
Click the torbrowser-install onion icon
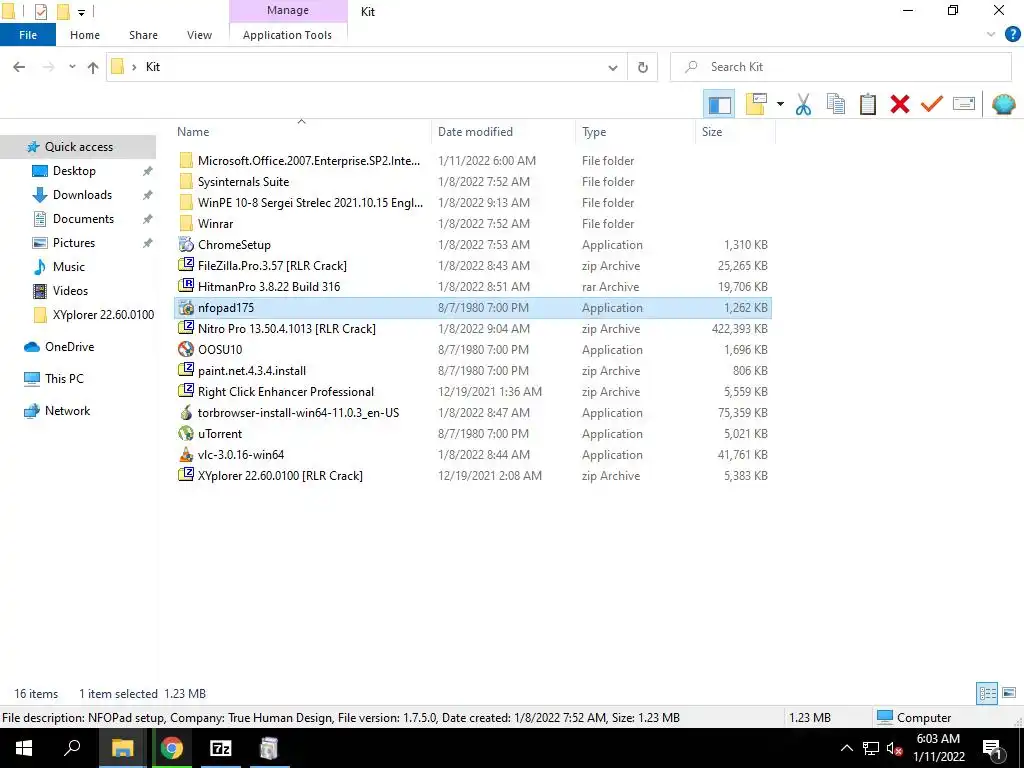186,413
